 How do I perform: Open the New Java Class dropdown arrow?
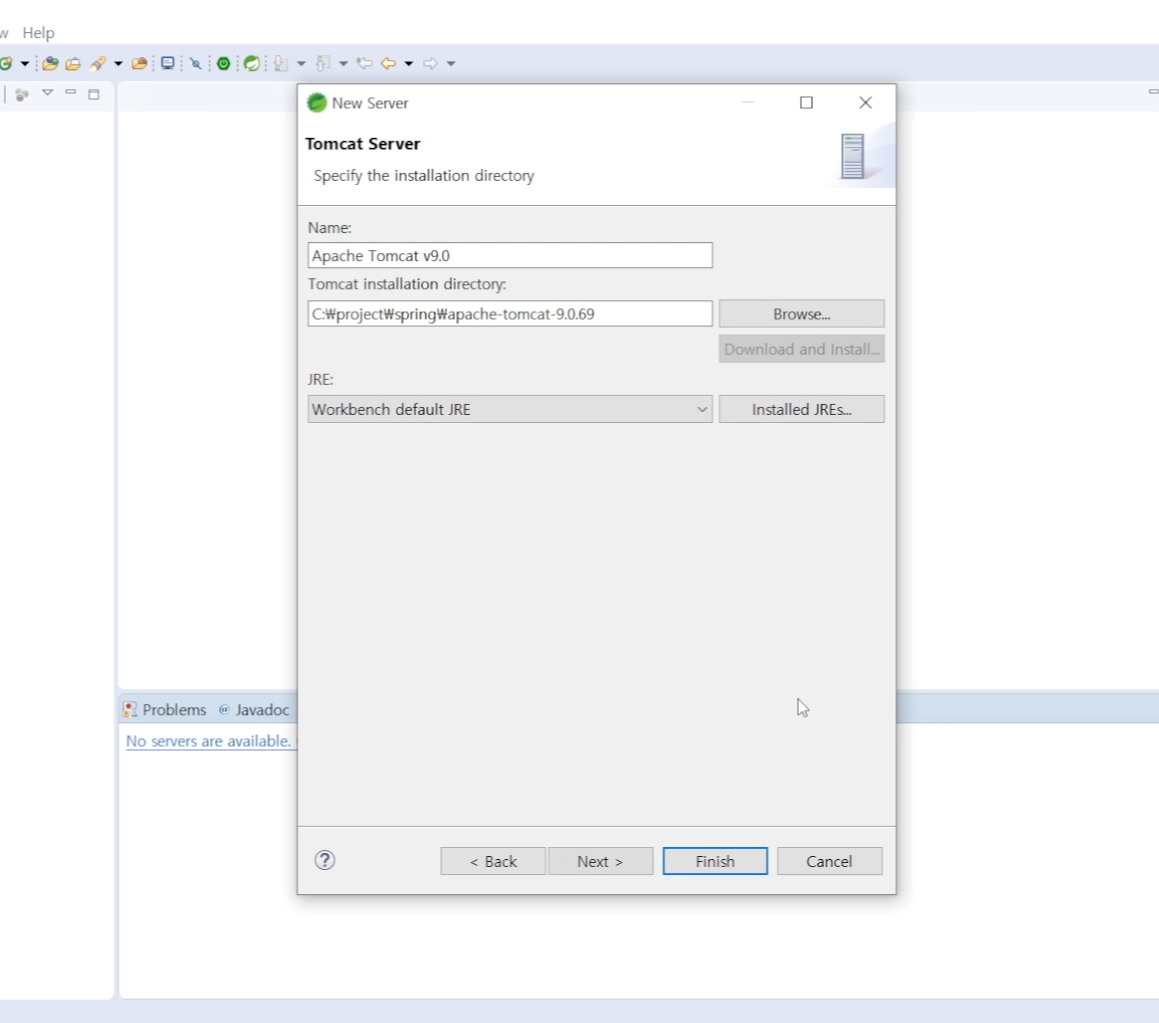(x=24, y=64)
